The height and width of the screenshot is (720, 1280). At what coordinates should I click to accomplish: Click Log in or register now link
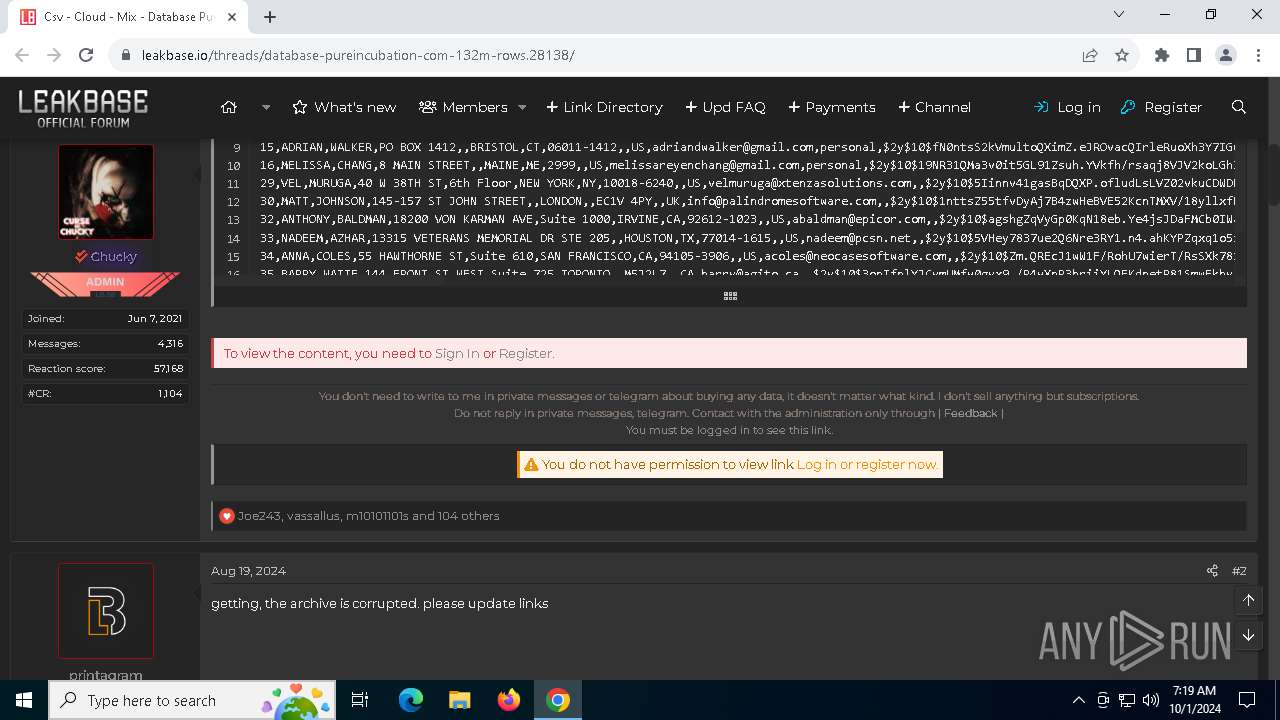pyautogui.click(x=867, y=464)
